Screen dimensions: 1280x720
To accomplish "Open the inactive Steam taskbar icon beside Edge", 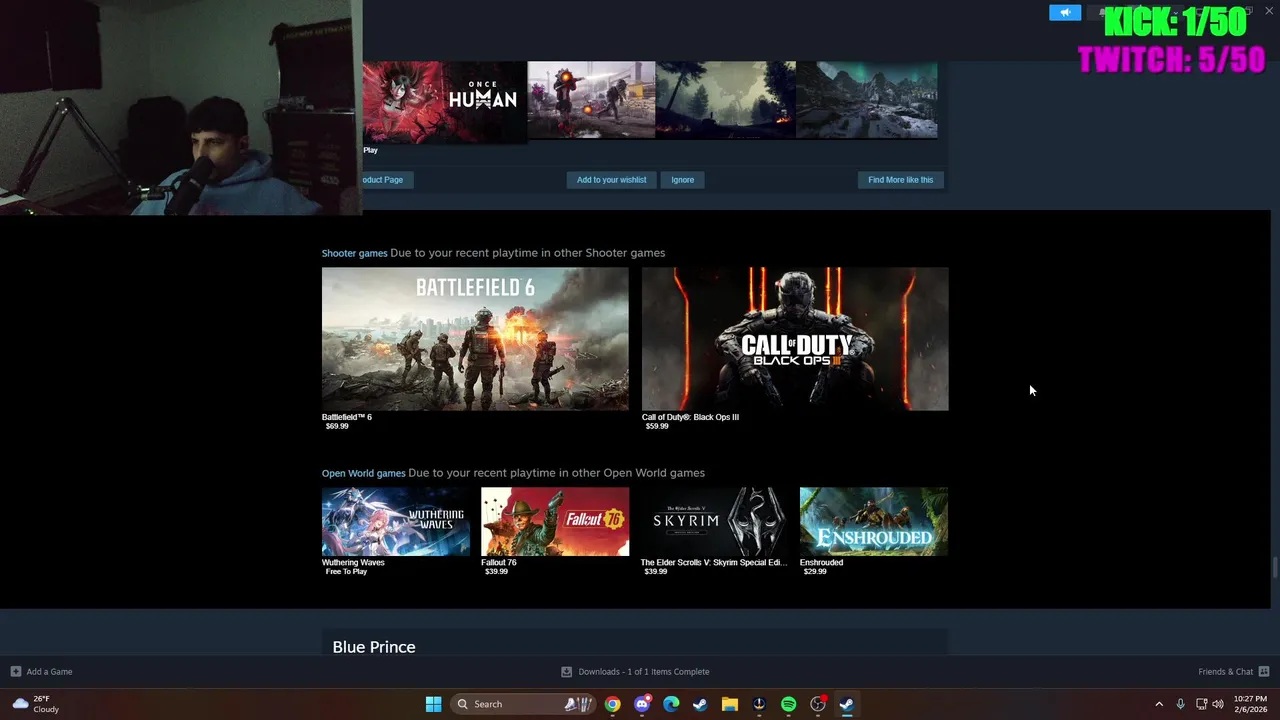I will pyautogui.click(x=700, y=704).
